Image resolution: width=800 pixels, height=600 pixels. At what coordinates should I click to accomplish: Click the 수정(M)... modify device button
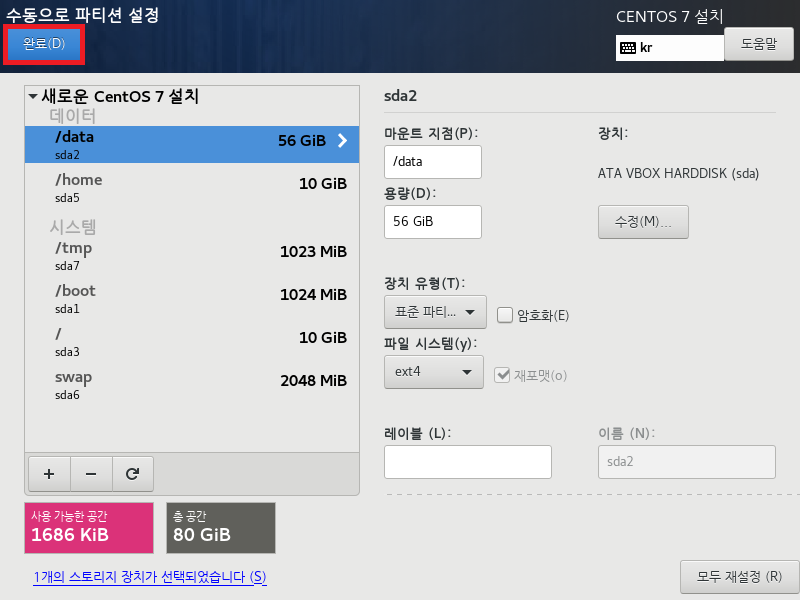(x=643, y=222)
